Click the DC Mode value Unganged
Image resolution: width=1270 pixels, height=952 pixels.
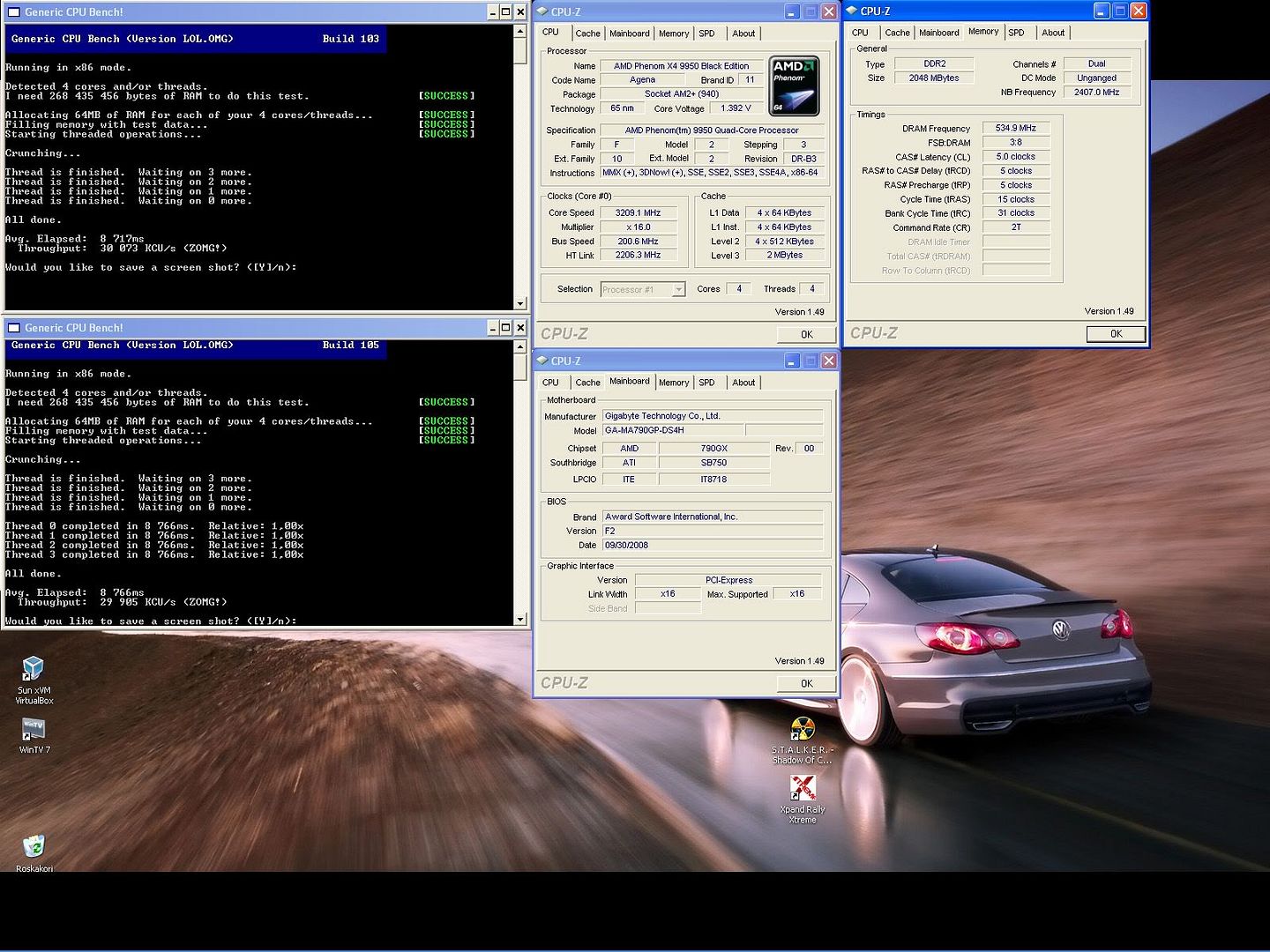point(1096,78)
